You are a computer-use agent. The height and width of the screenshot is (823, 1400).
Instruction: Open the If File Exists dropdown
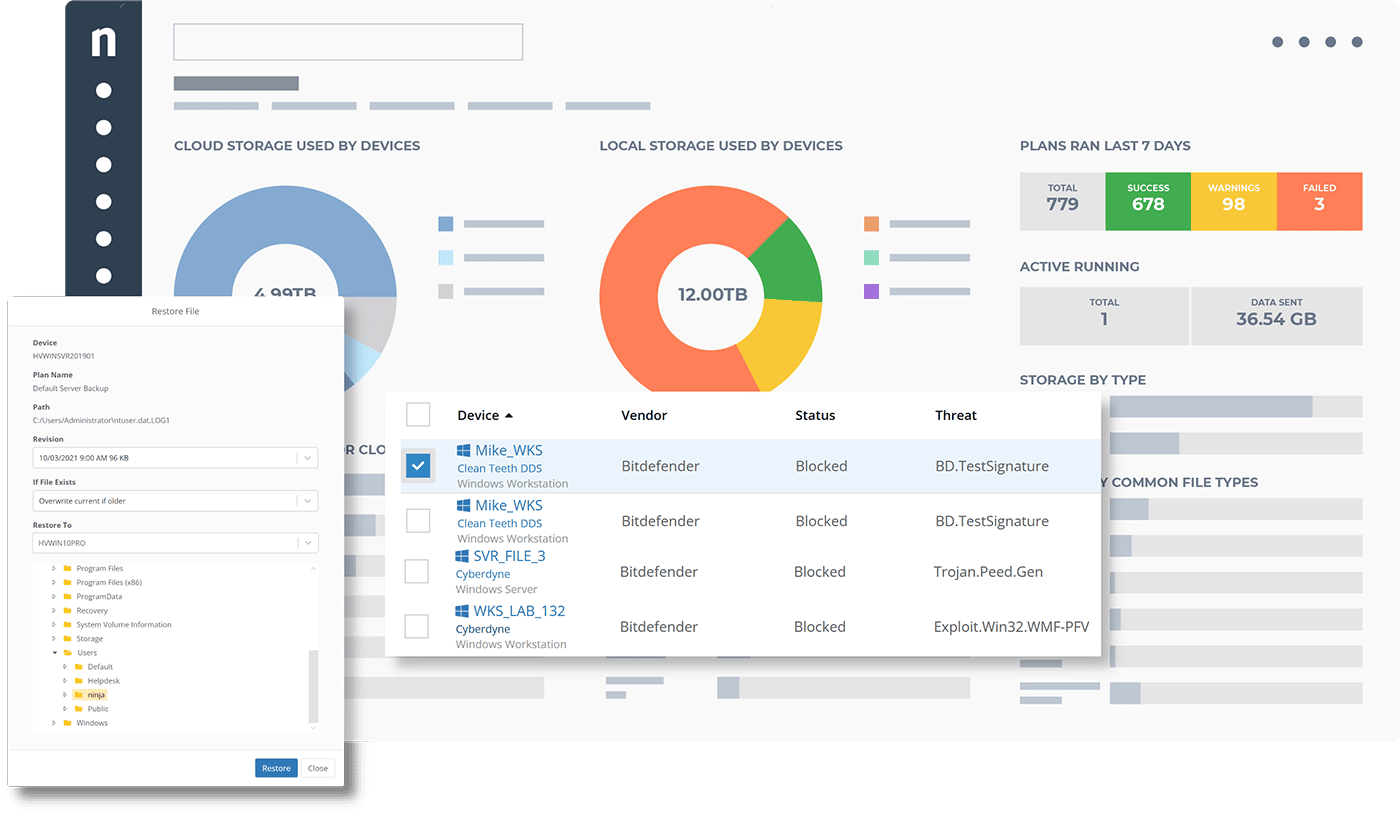click(x=175, y=500)
